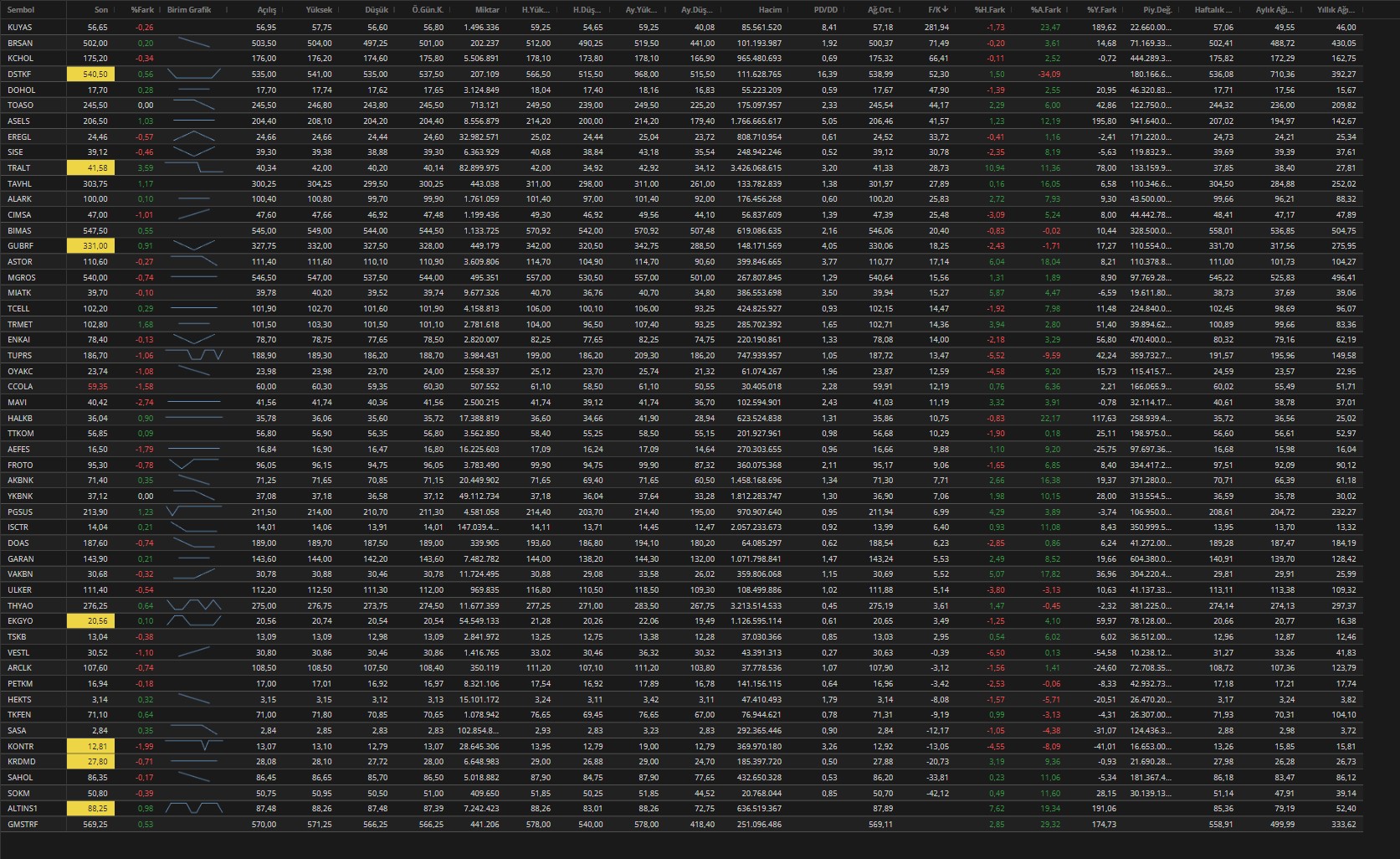Select the MGROS symbol row

(x=681, y=277)
